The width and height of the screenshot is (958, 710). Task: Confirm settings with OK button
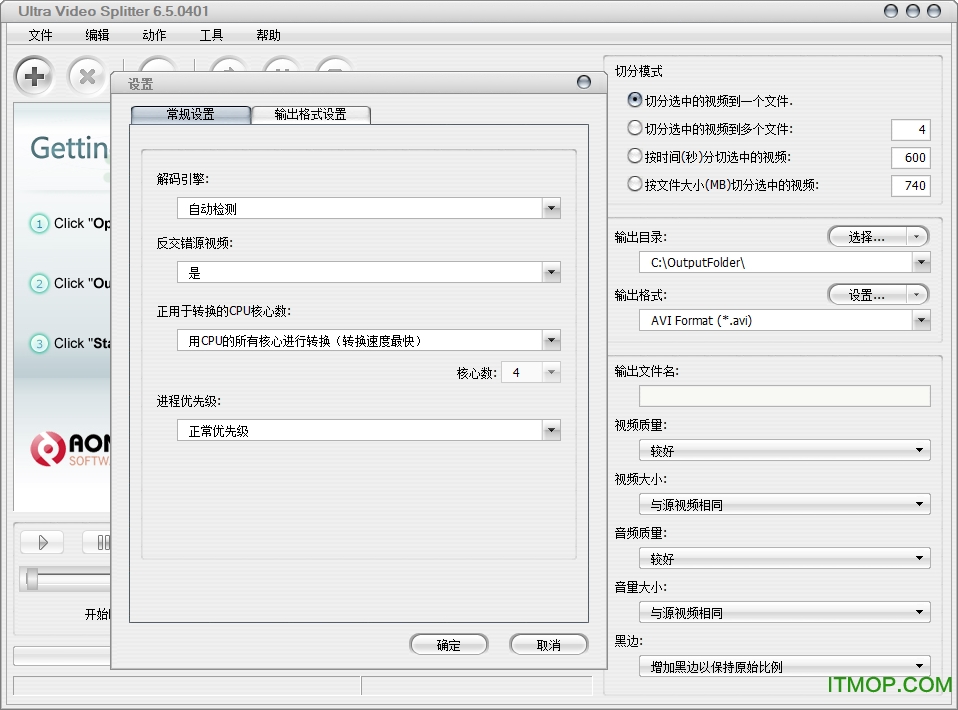[x=448, y=644]
